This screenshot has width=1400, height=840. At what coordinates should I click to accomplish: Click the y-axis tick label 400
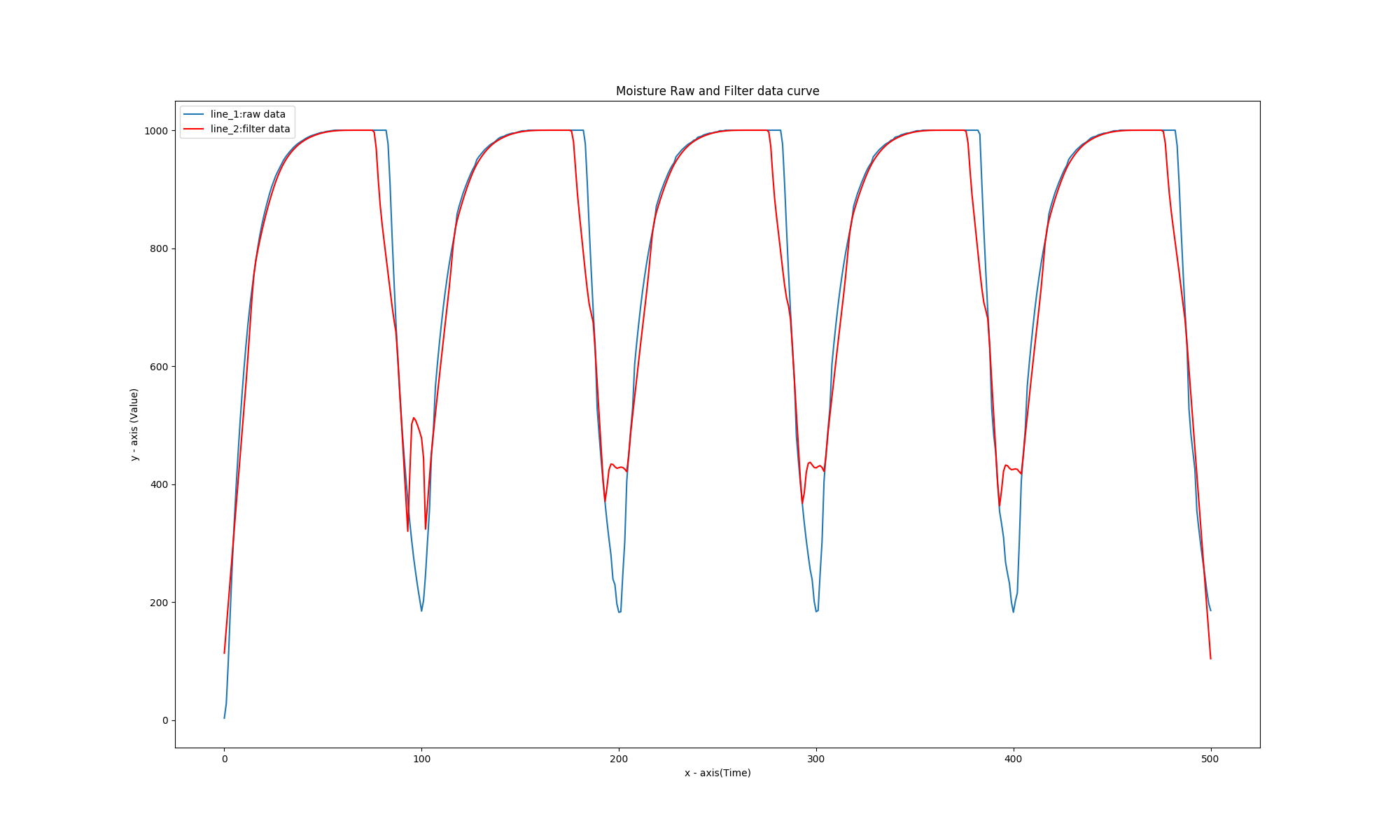pyautogui.click(x=159, y=484)
